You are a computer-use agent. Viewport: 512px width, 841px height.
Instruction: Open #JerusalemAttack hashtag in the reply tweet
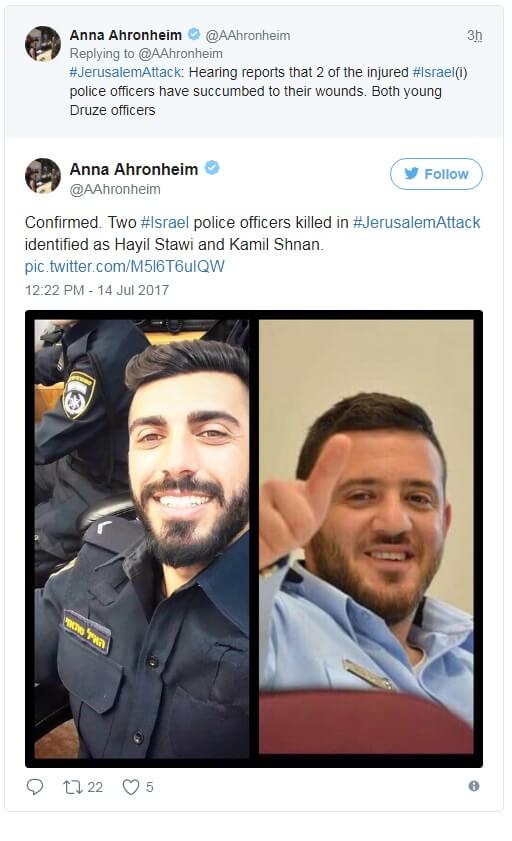coord(125,72)
